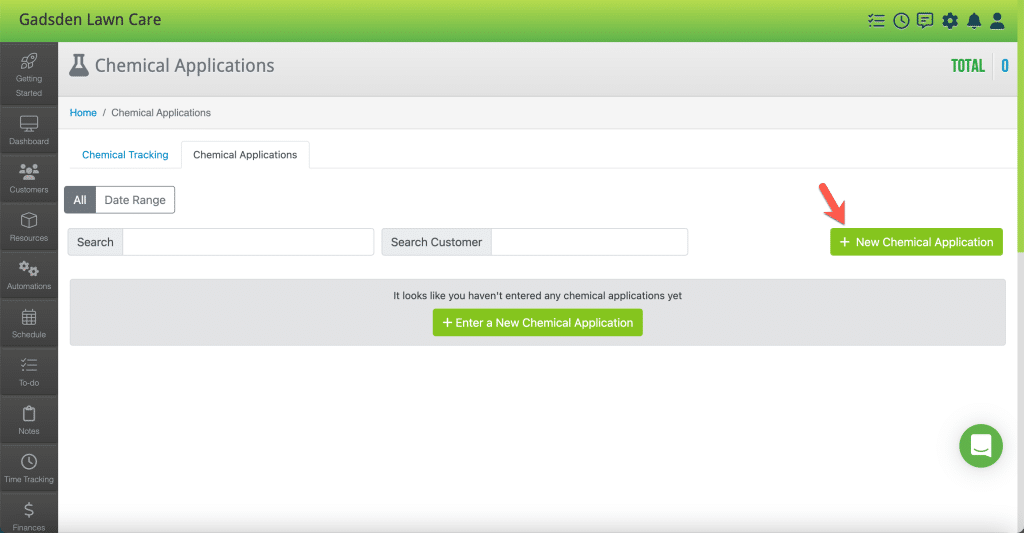Open the green chat support bubble
This screenshot has height=533, width=1024.
click(x=981, y=446)
